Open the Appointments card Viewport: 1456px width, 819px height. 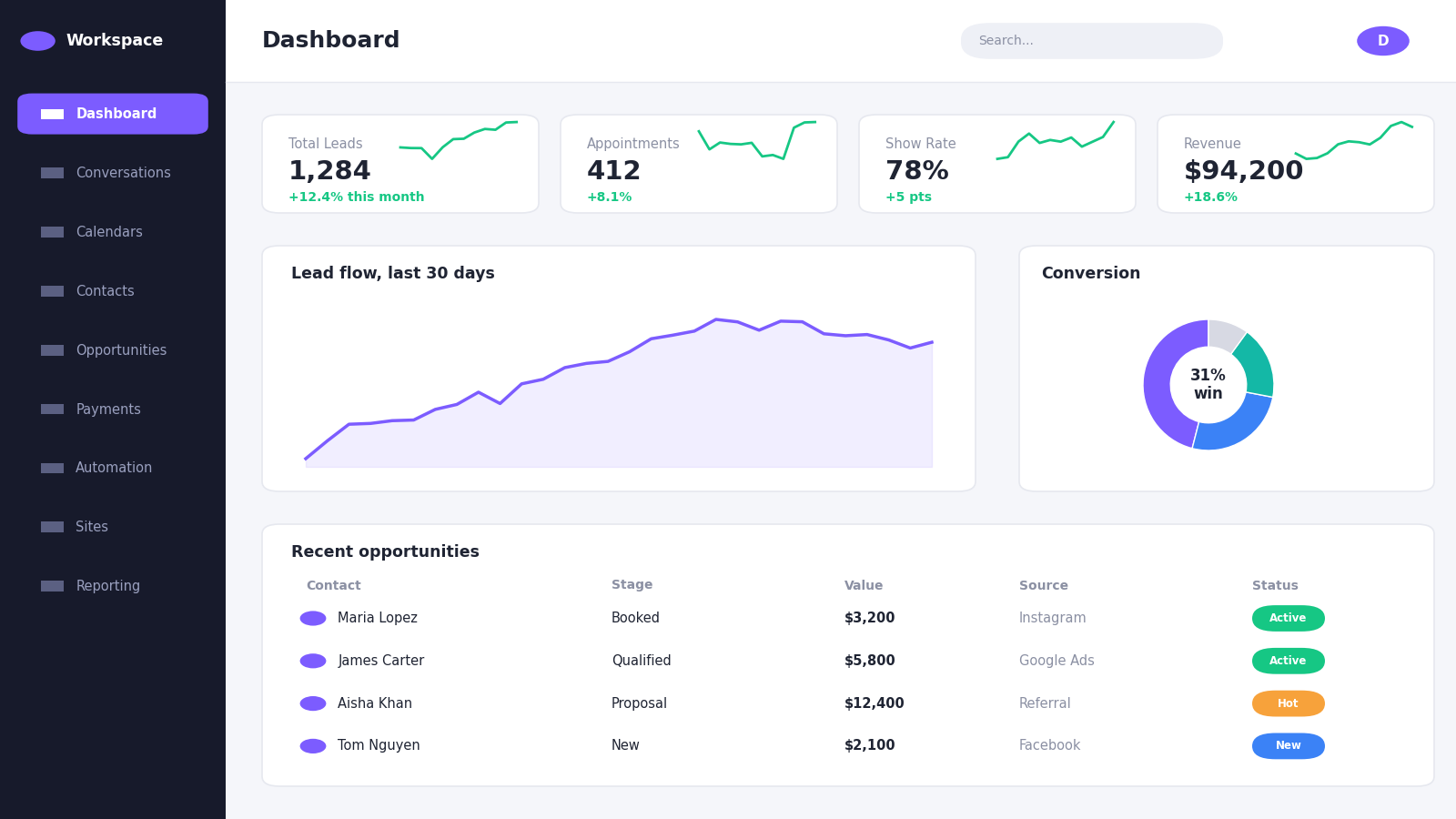pos(699,164)
